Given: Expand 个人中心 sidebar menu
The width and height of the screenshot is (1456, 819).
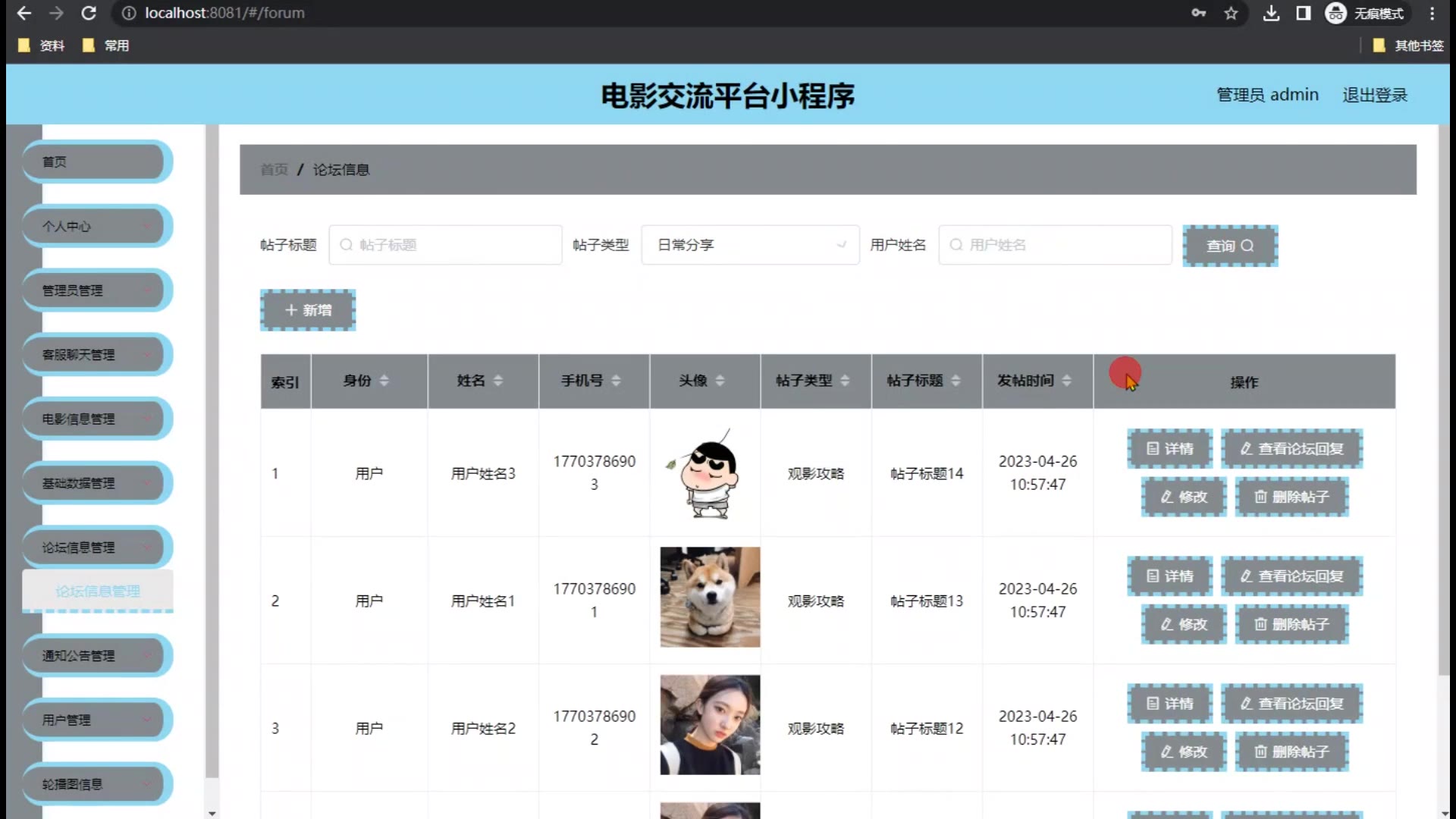Looking at the screenshot, I should pos(97,226).
